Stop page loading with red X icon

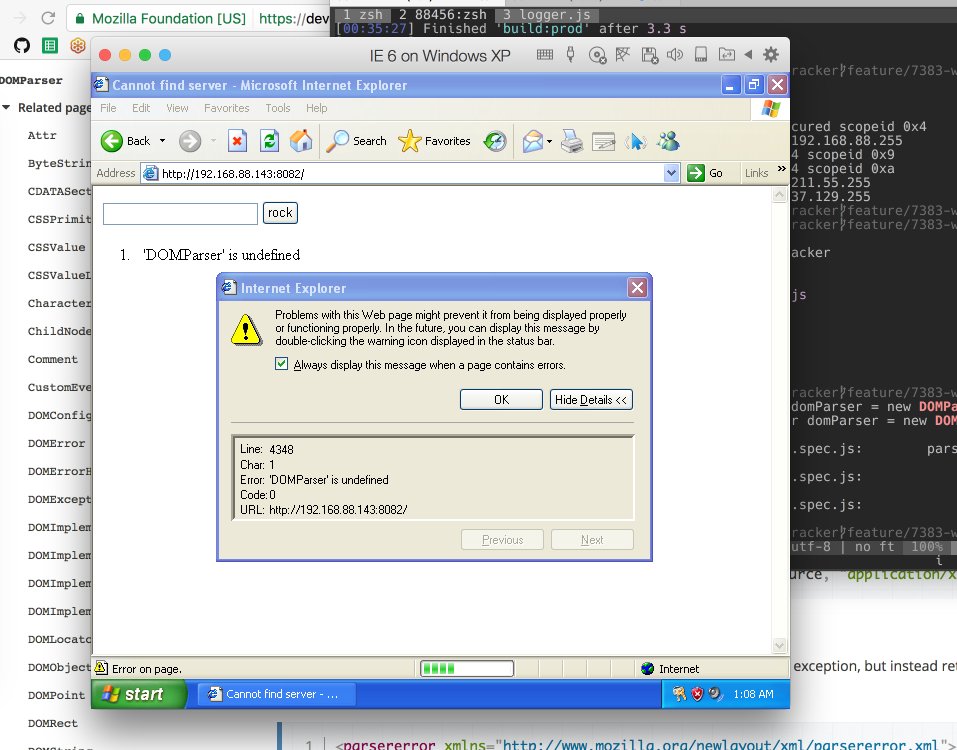[237, 141]
